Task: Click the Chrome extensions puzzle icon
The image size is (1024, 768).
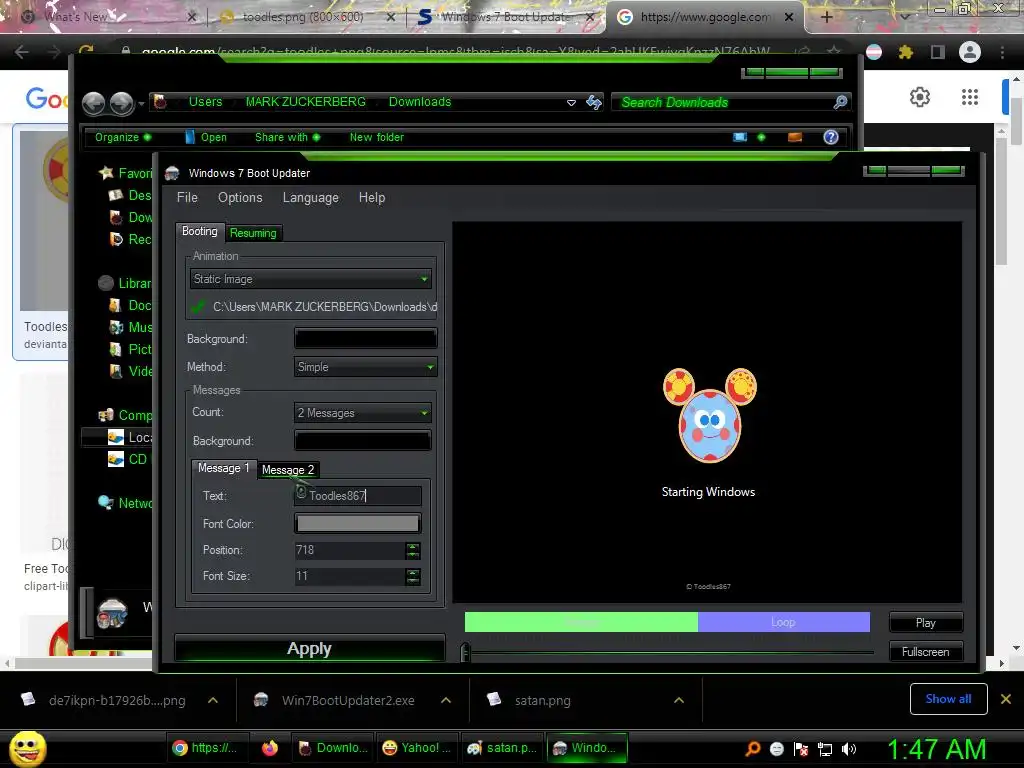Action: coord(905,52)
